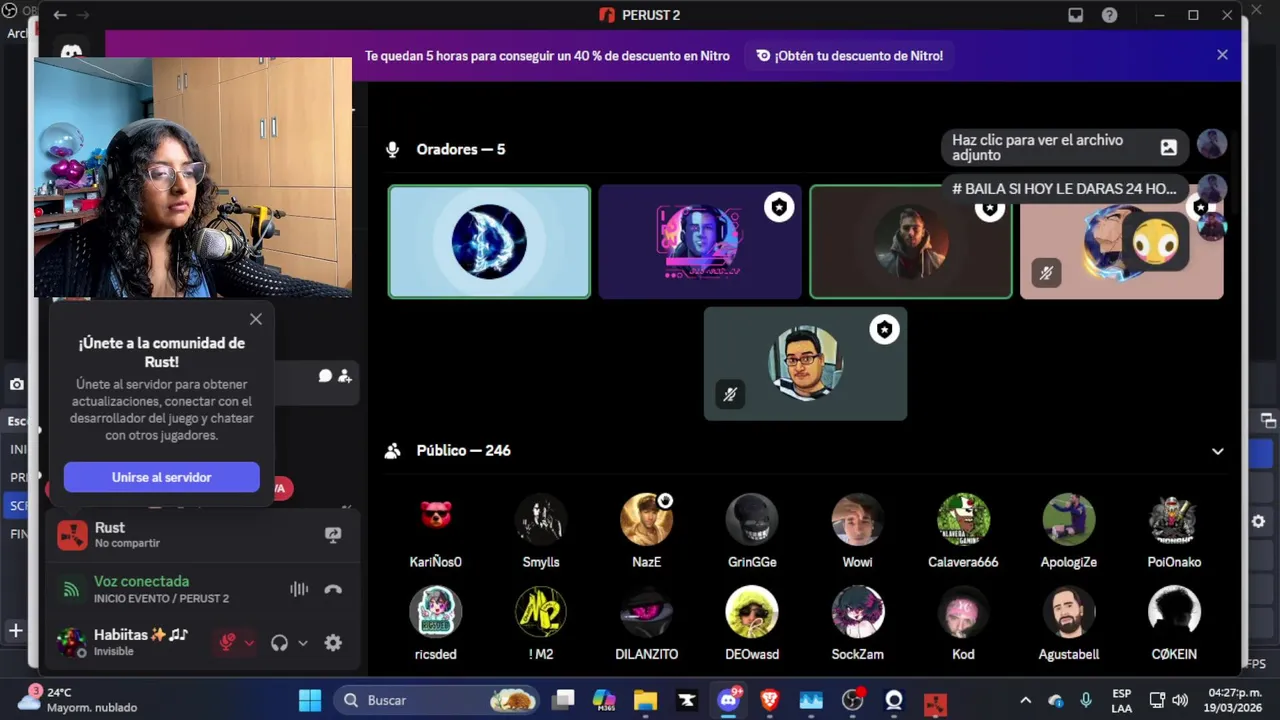Open audio output options dropdown
The image size is (1280, 720).
[302, 643]
